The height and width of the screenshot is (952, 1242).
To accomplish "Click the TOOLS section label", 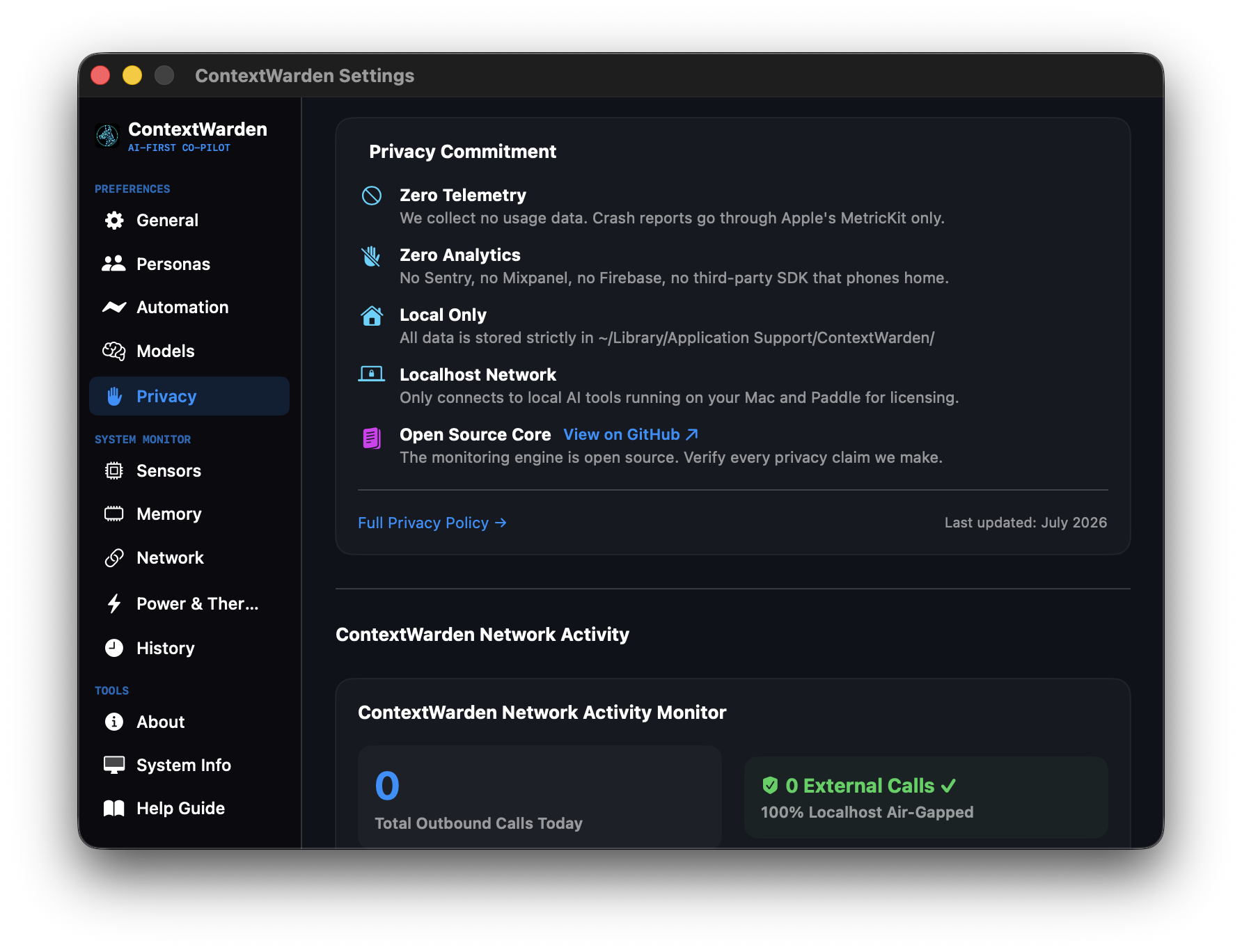I will pos(112,691).
